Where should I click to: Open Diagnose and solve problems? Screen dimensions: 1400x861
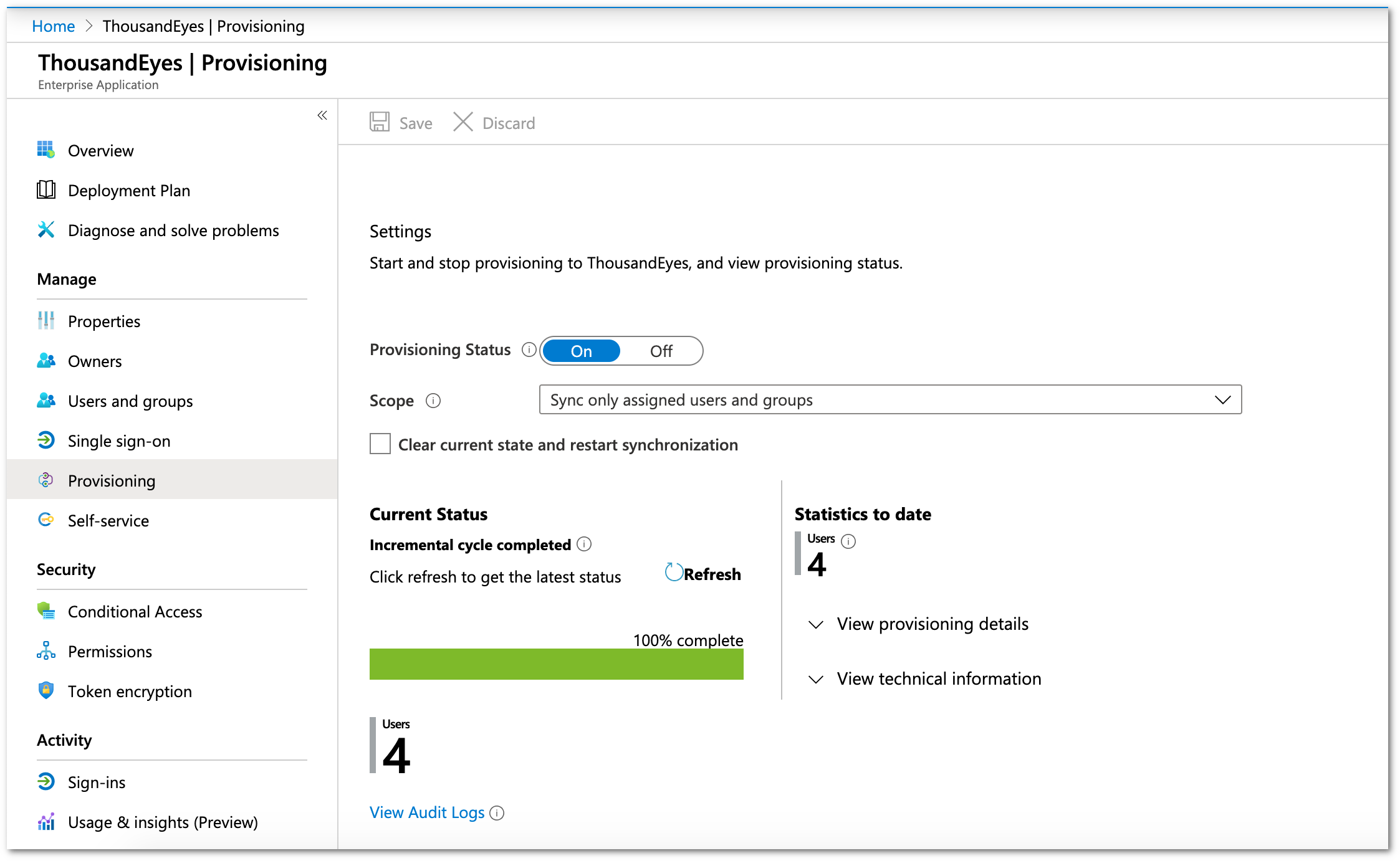pyautogui.click(x=172, y=230)
